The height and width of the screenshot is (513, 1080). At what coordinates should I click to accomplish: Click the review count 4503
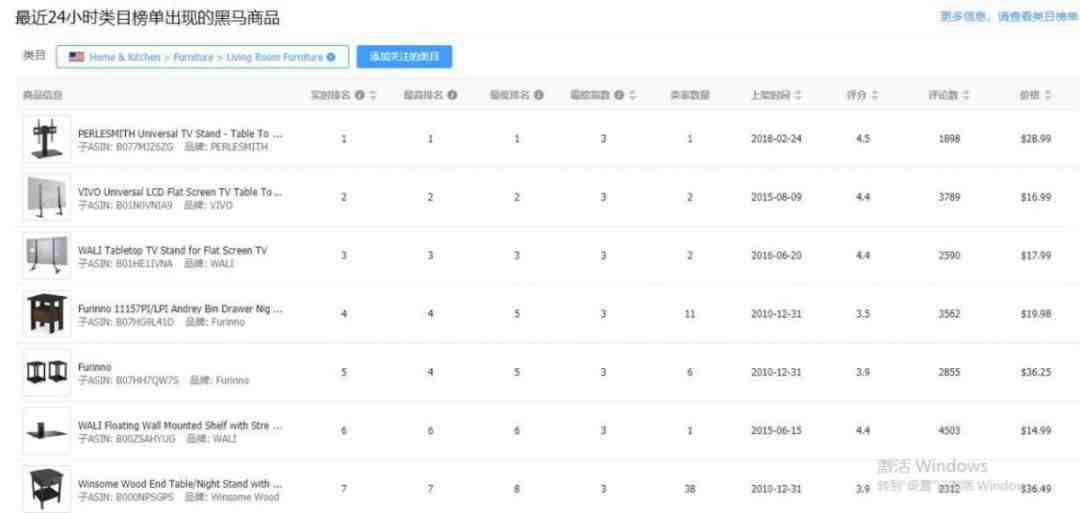click(948, 431)
